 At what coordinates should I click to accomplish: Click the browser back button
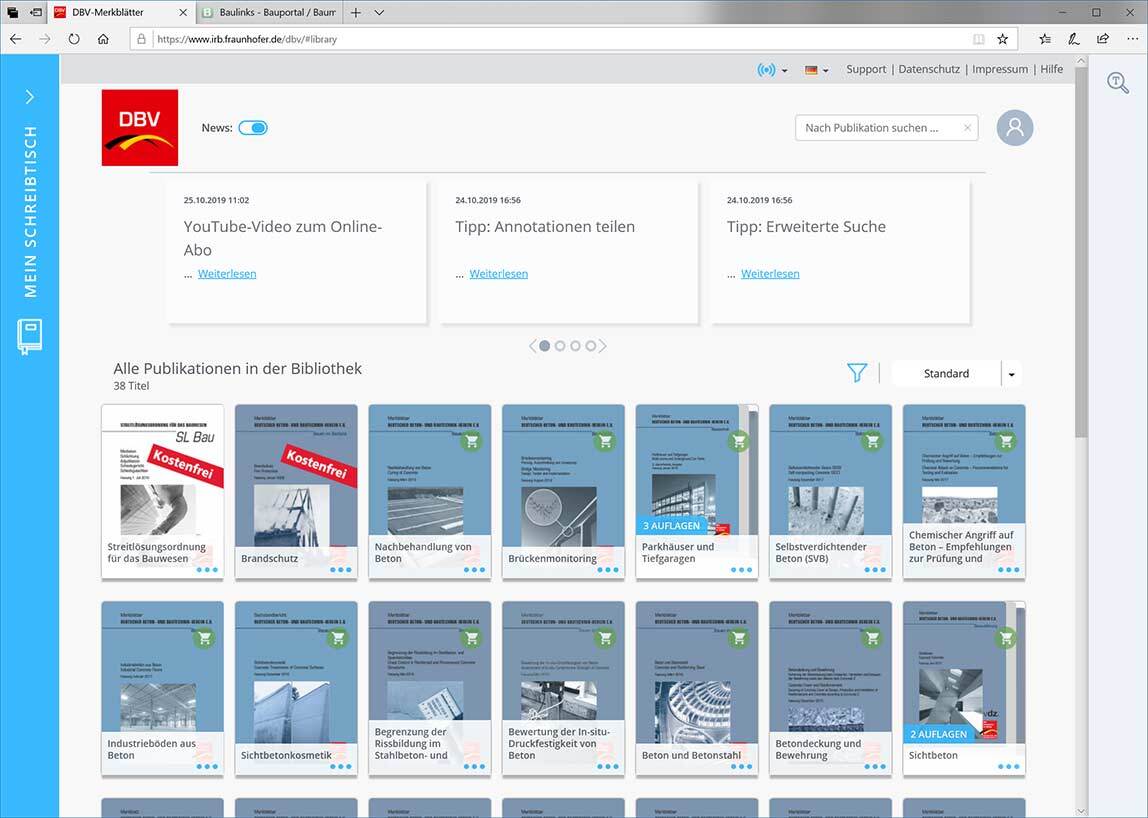point(16,39)
